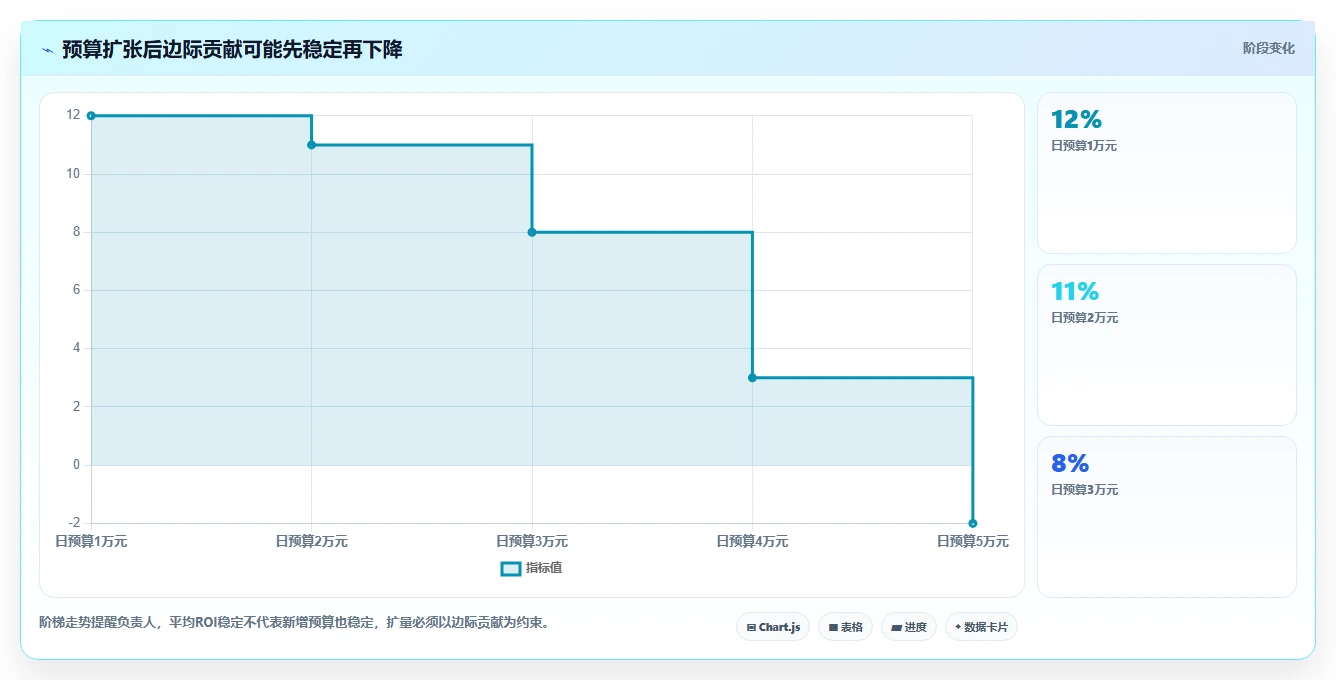Click the lightning icon beside the chart title
Image resolution: width=1336 pixels, height=680 pixels.
47,50
